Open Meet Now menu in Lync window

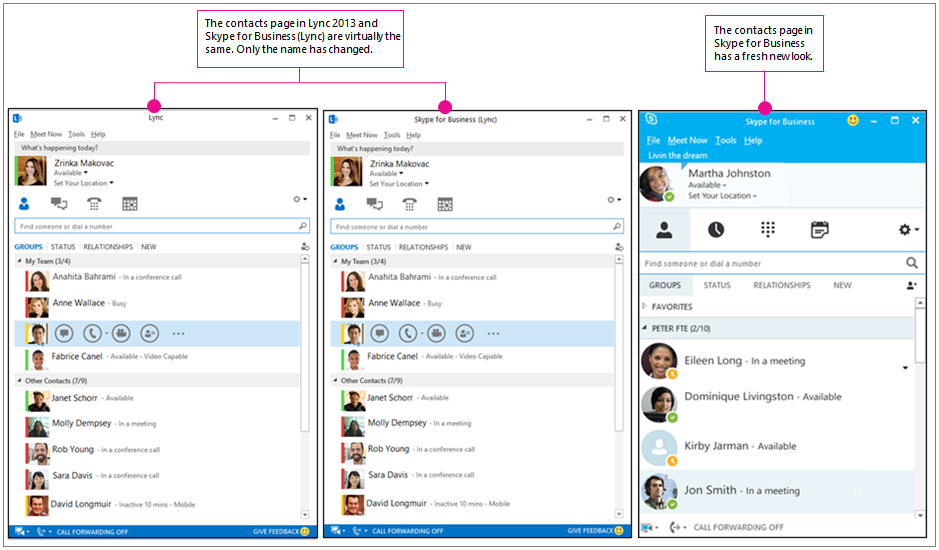click(46, 134)
